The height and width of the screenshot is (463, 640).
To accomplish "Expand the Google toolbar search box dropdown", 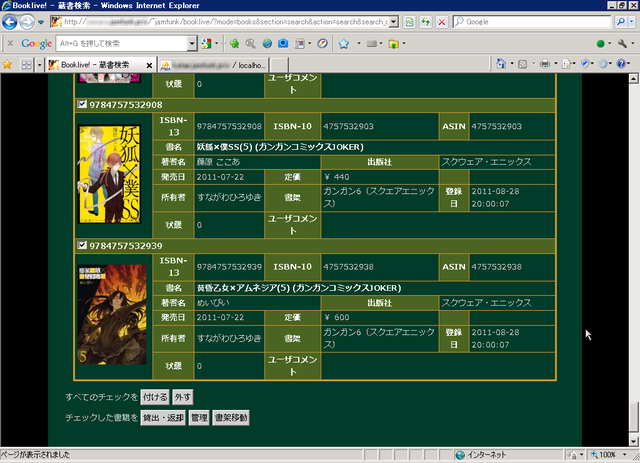I will (192, 43).
